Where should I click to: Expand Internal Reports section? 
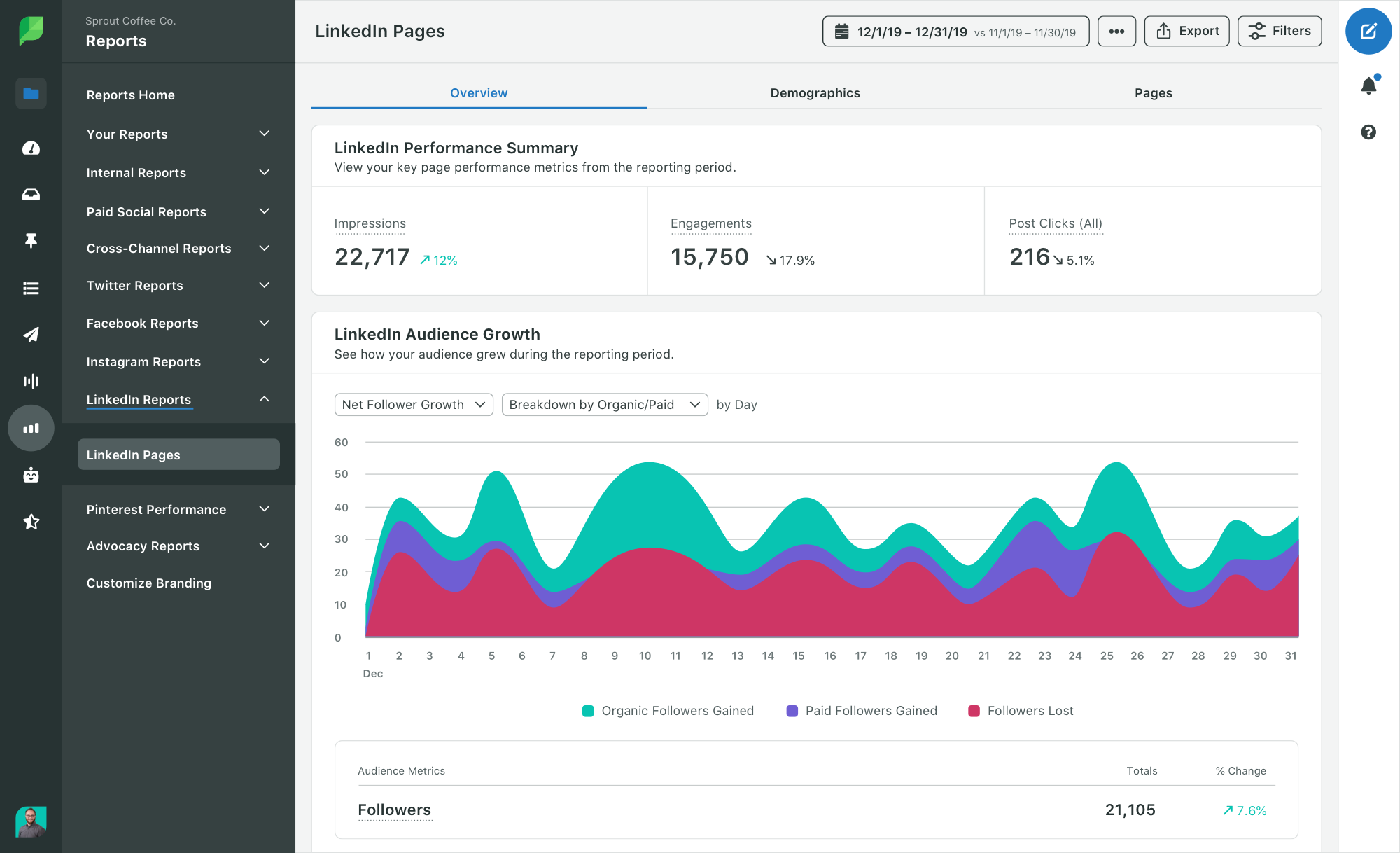tap(178, 173)
